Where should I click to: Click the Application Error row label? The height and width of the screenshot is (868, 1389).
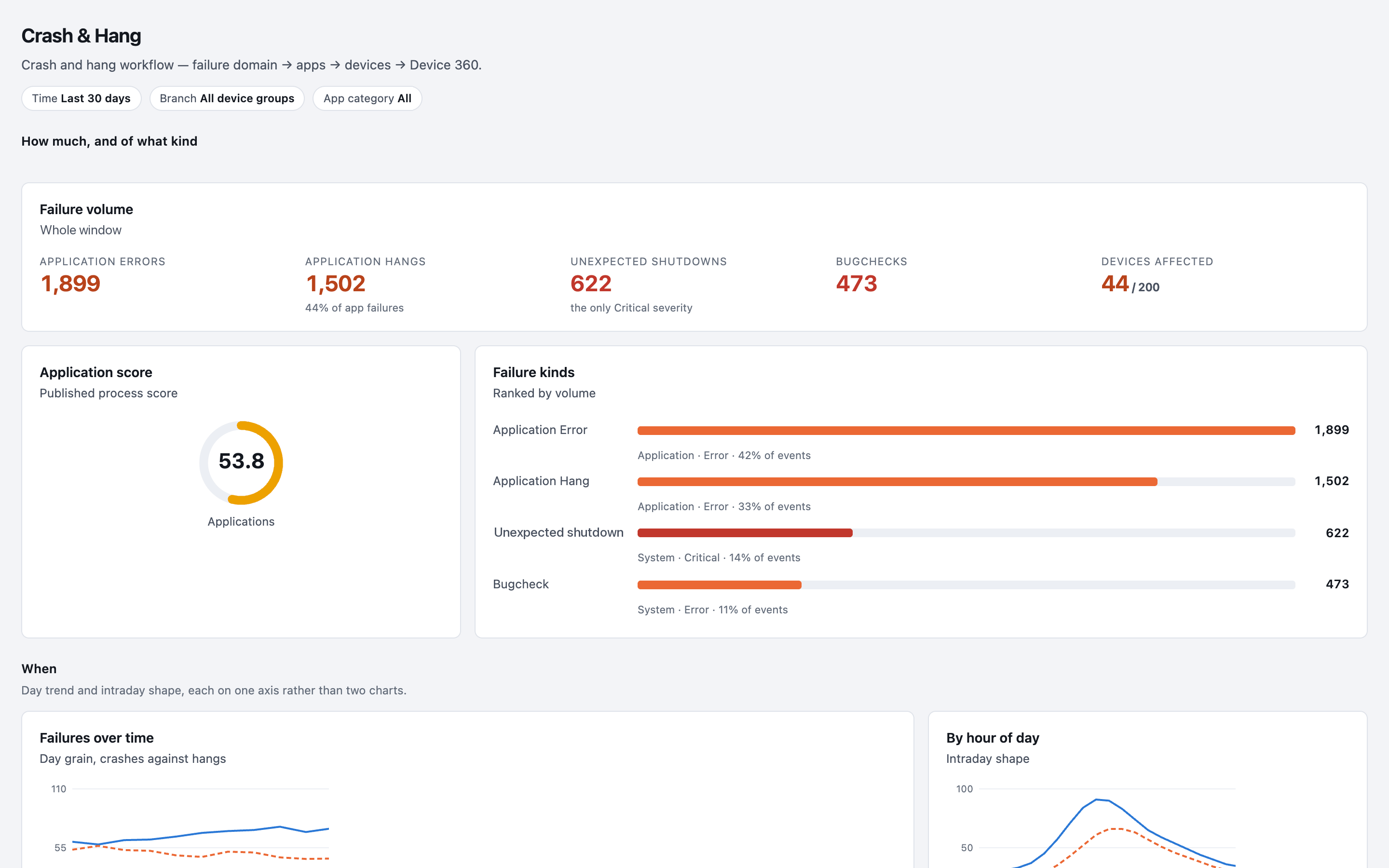click(540, 430)
